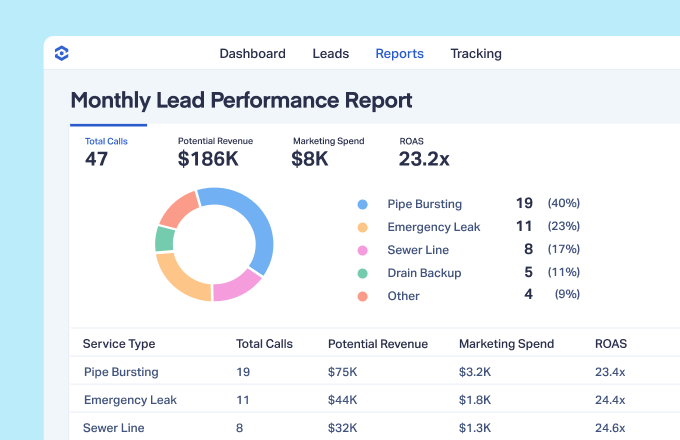Click the pink Sewer Line legend dot
This screenshot has width=680, height=440.
point(363,251)
